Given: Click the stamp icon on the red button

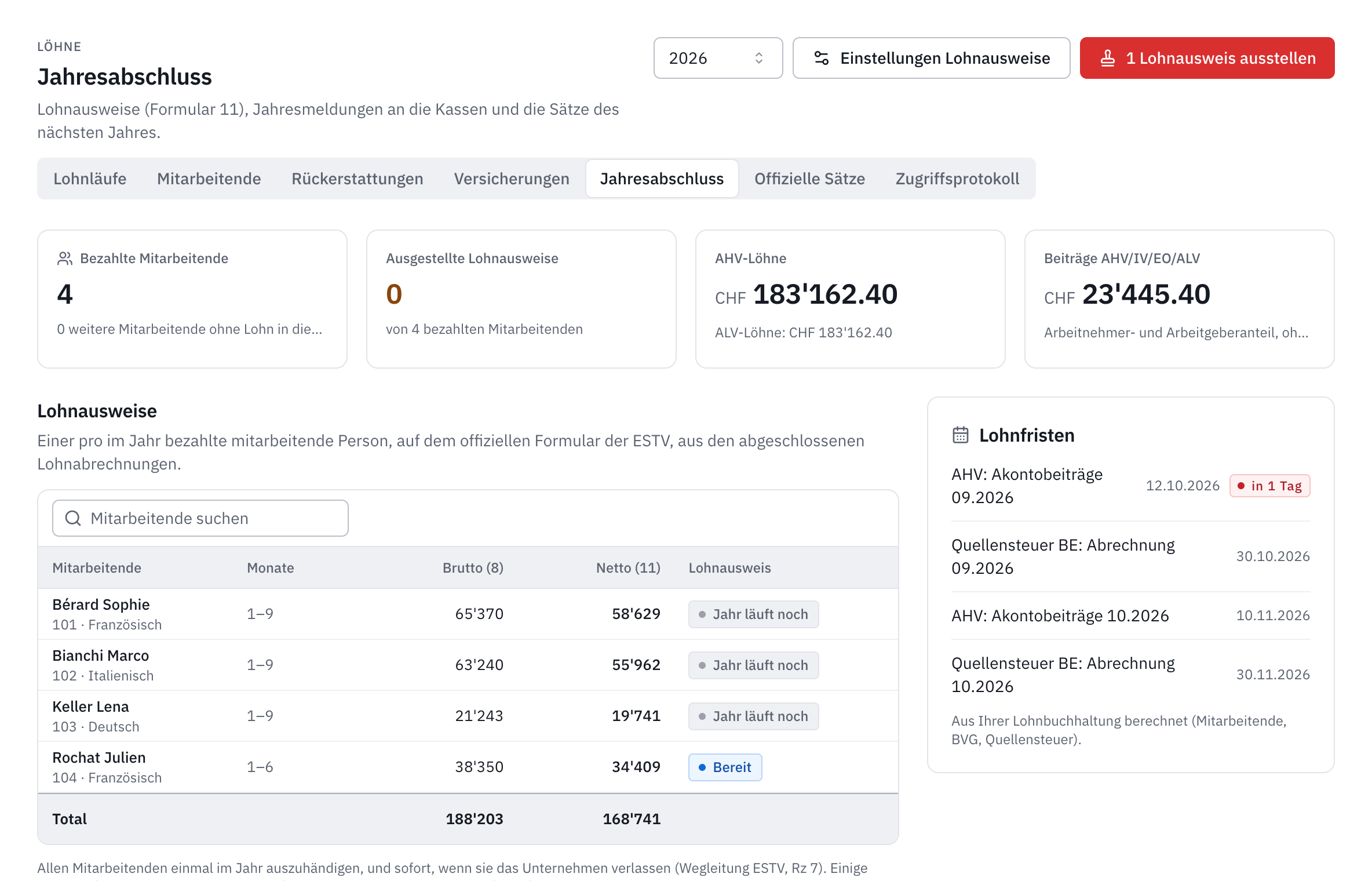Looking at the screenshot, I should coord(1107,58).
